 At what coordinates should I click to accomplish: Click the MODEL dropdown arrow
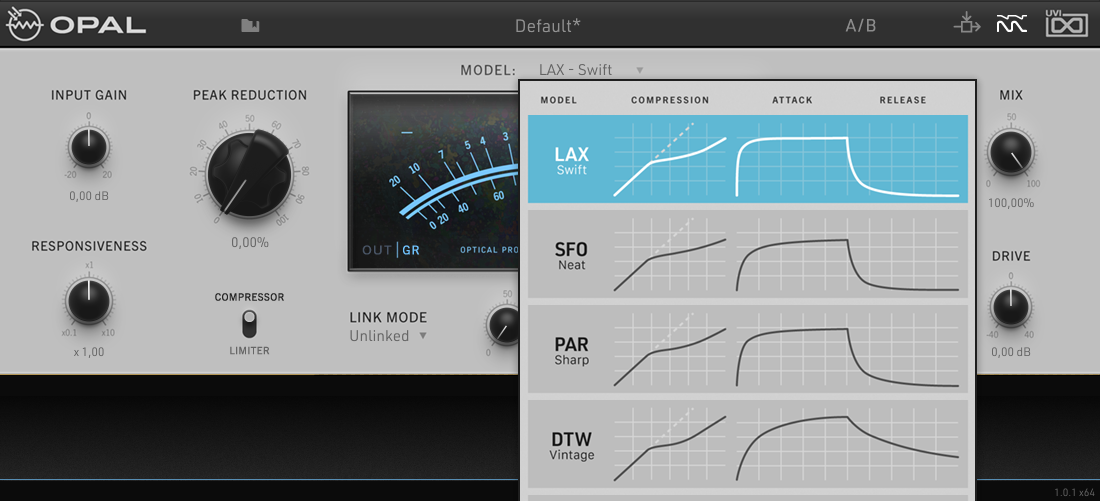point(639,70)
